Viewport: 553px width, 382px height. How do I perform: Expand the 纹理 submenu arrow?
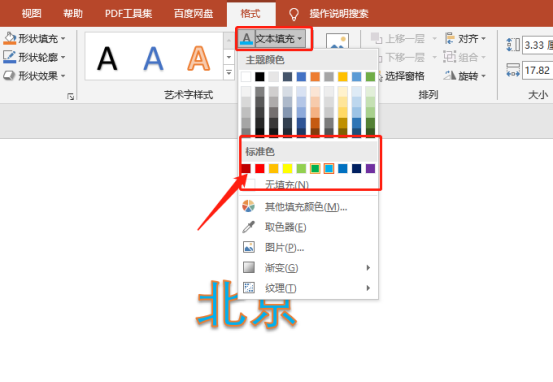pos(368,288)
